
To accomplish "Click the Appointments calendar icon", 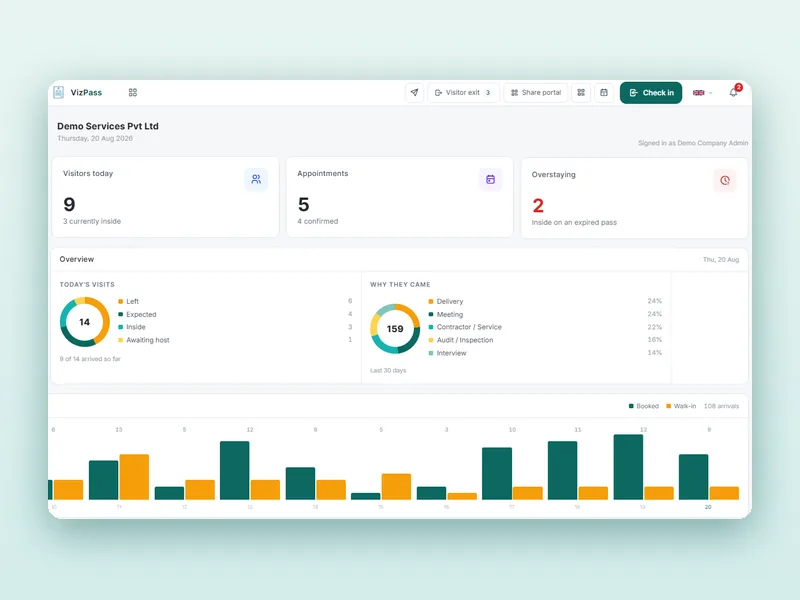I will point(490,179).
